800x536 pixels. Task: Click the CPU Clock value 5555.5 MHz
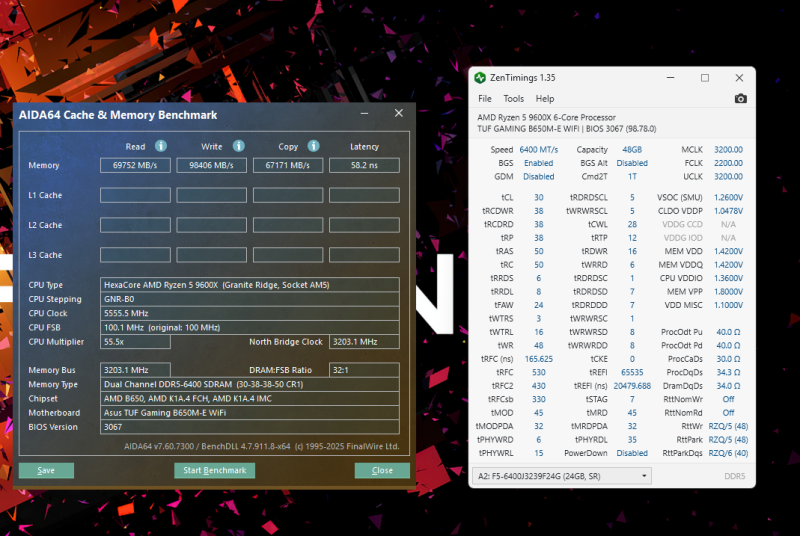pyautogui.click(x=249, y=313)
